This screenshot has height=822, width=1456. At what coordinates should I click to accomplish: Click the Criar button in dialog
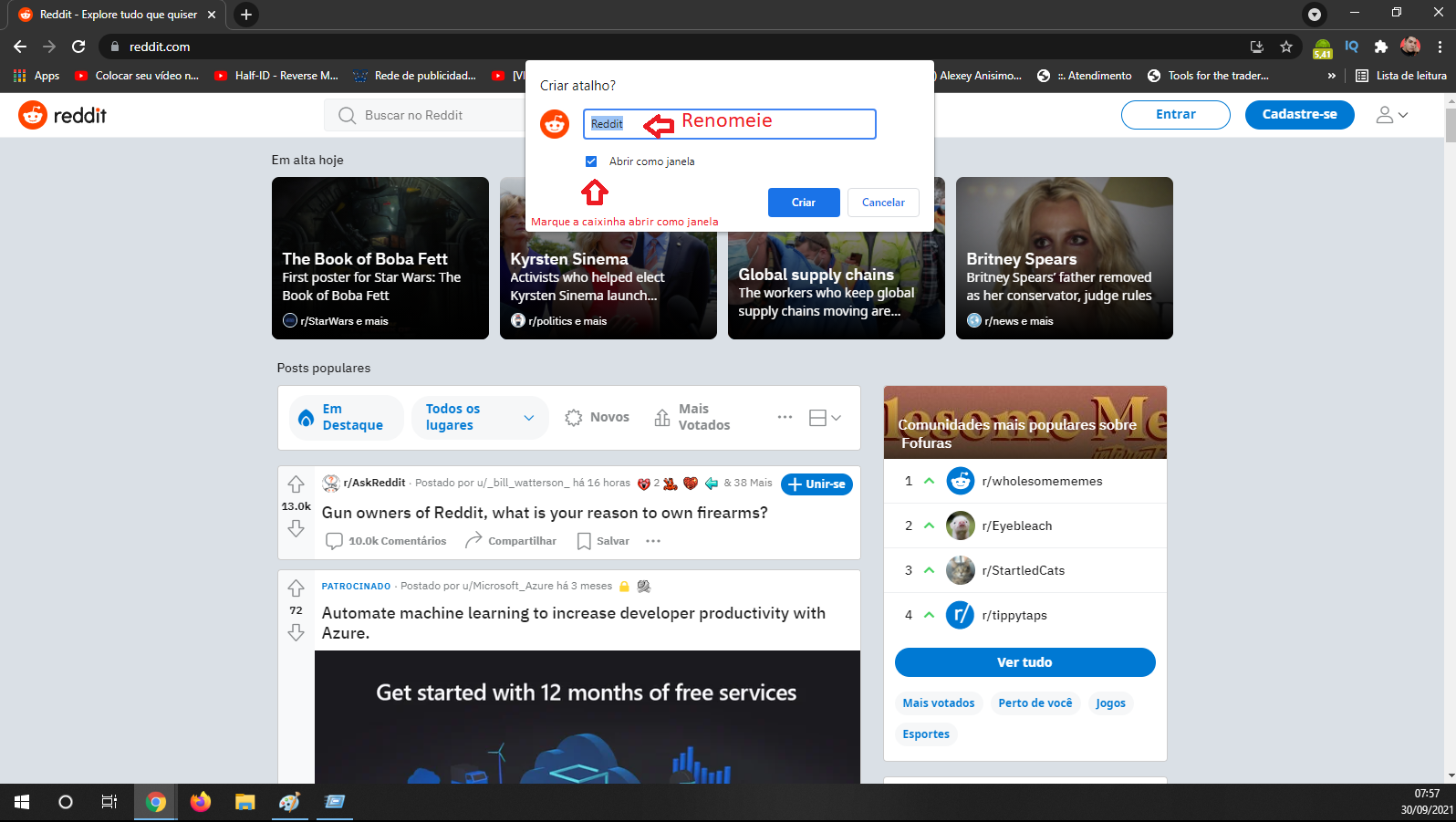pos(804,203)
